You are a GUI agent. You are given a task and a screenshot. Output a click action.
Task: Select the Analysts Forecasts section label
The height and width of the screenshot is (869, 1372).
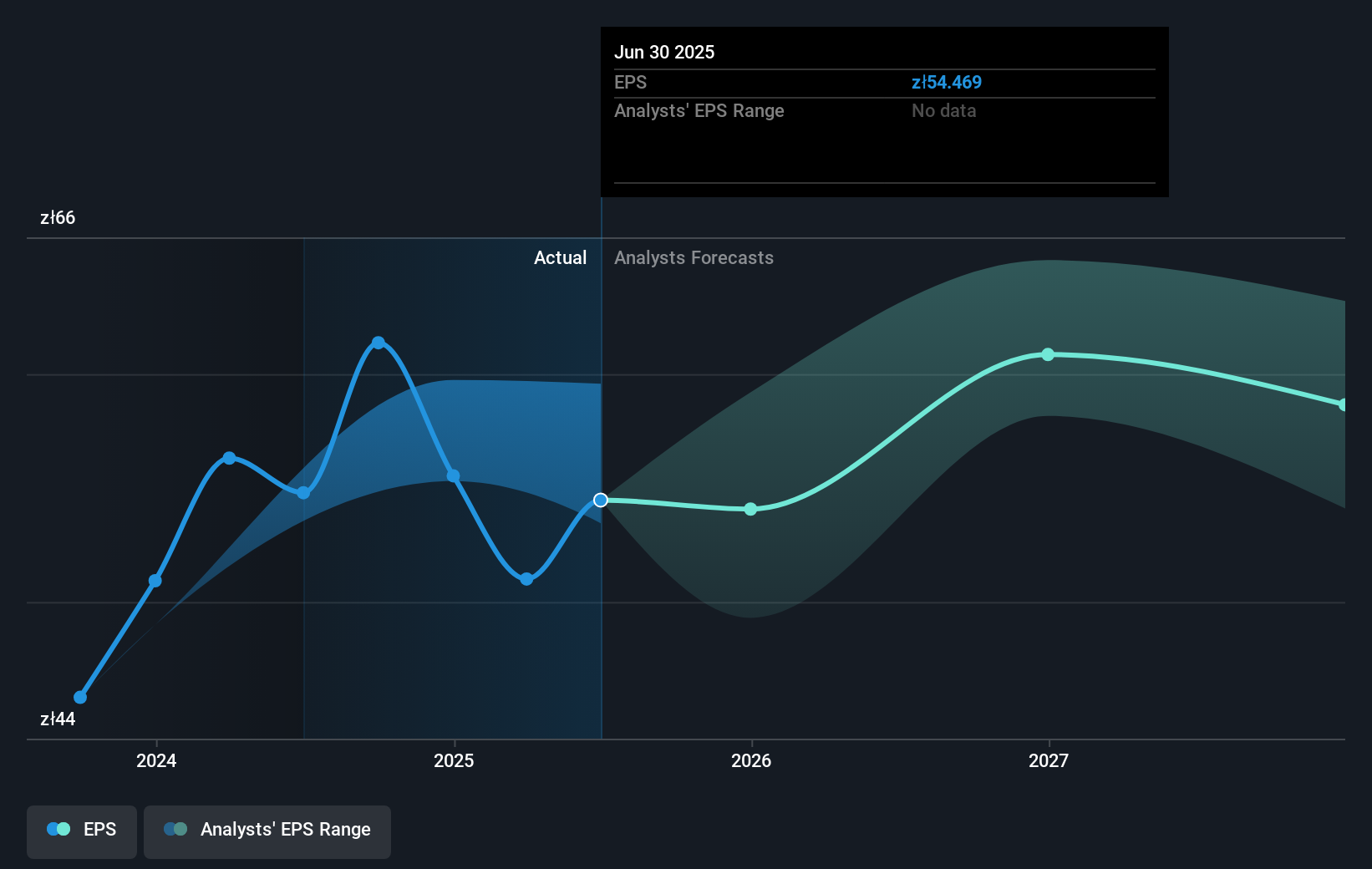[x=694, y=257]
